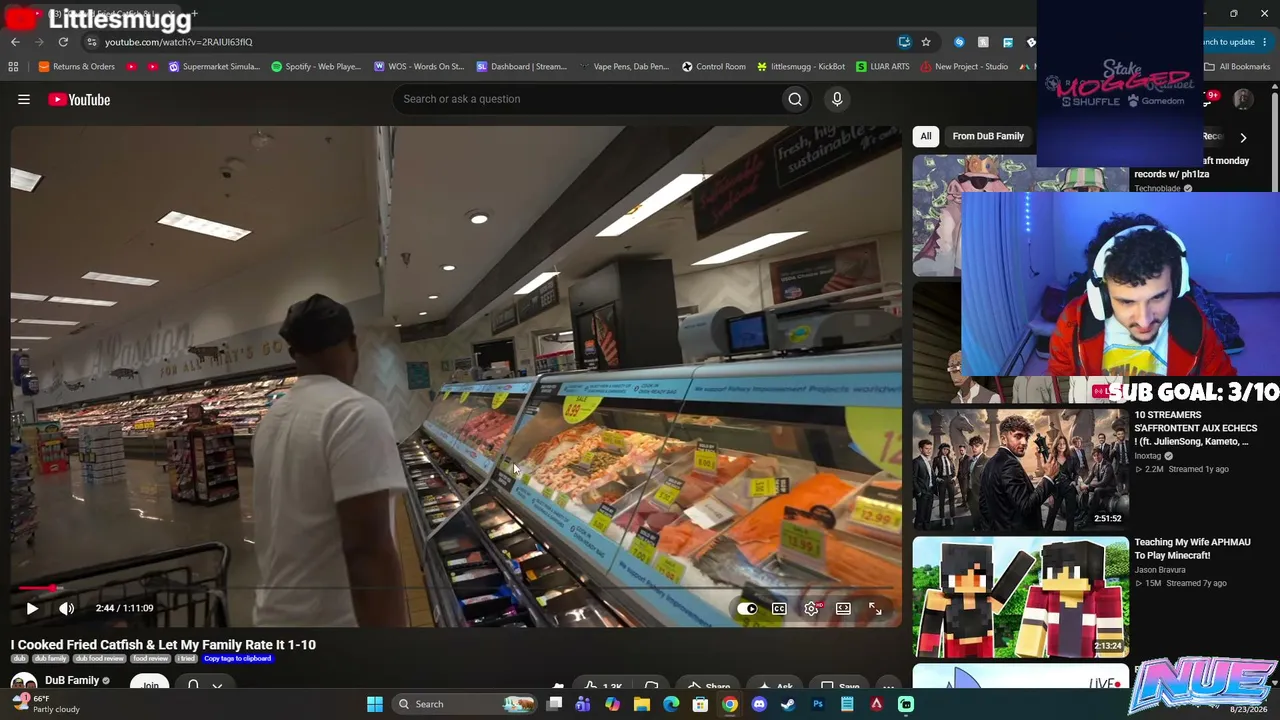
Task: Open Photoshop from the taskbar
Action: (x=818, y=704)
